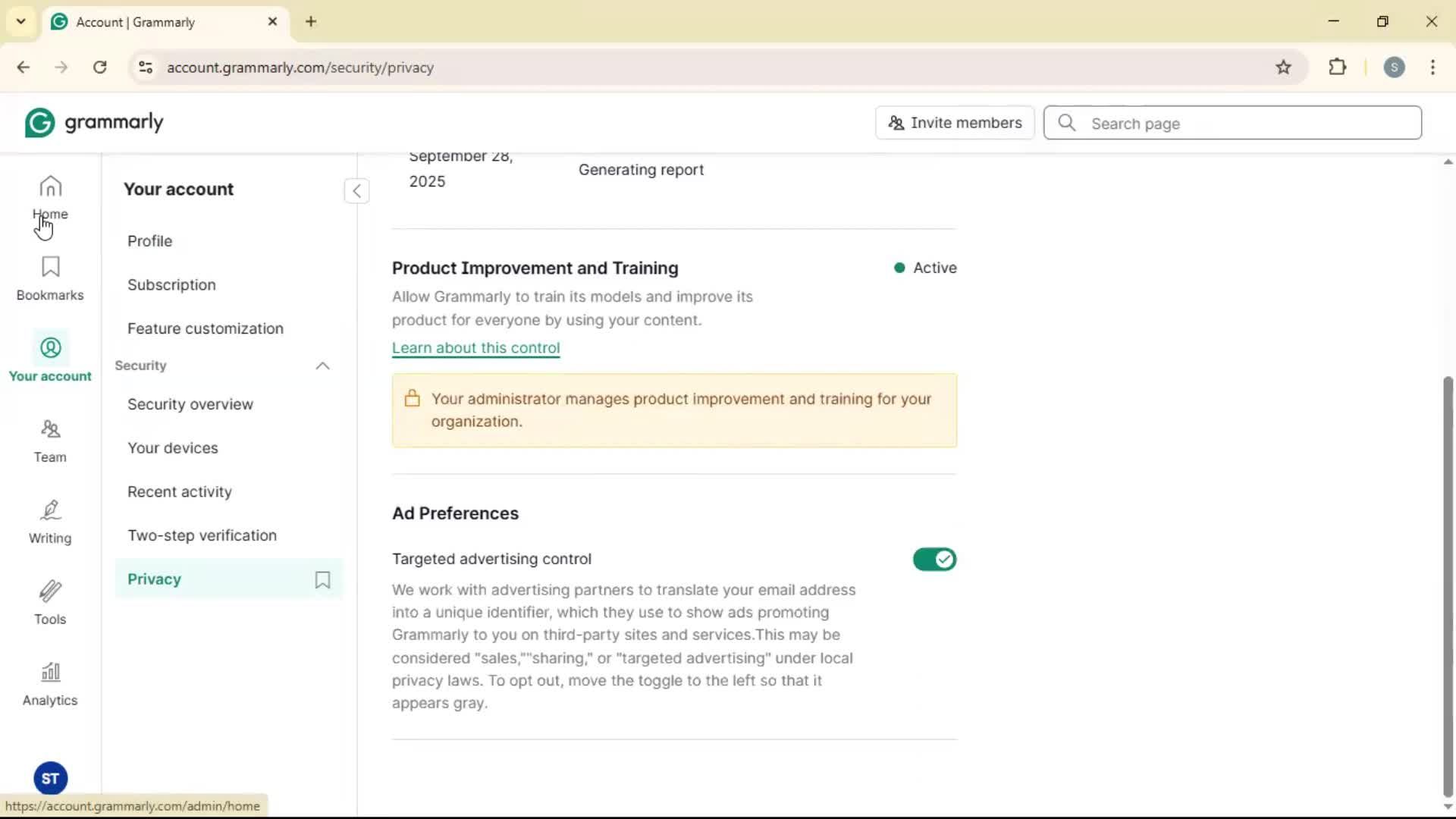Open the Tools sidebar icon
The width and height of the screenshot is (1456, 819).
(50, 603)
